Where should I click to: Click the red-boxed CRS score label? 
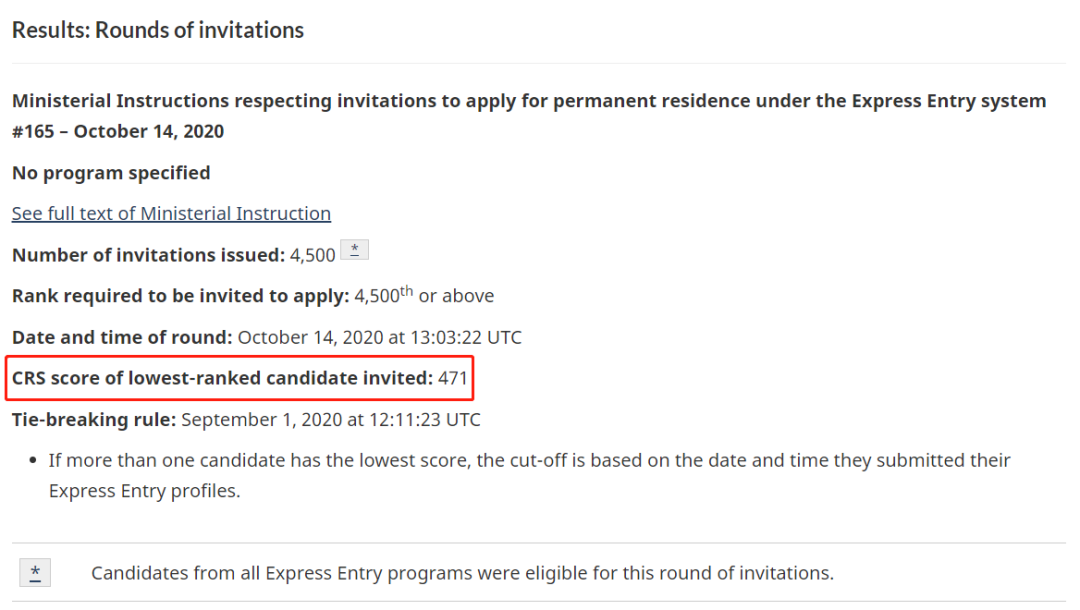(x=222, y=378)
